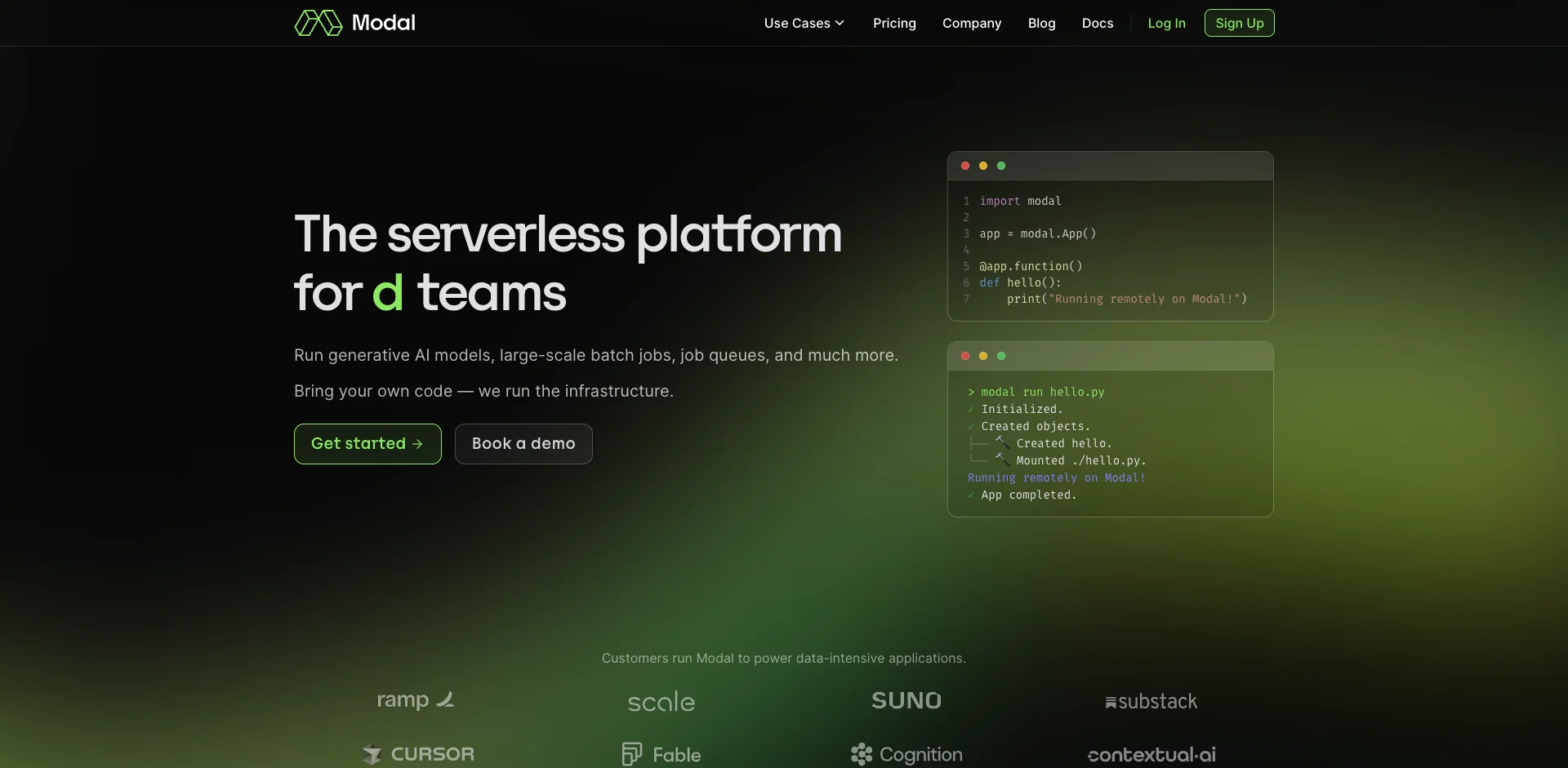
Task: Click green dot in code editor window
Action: click(1001, 166)
